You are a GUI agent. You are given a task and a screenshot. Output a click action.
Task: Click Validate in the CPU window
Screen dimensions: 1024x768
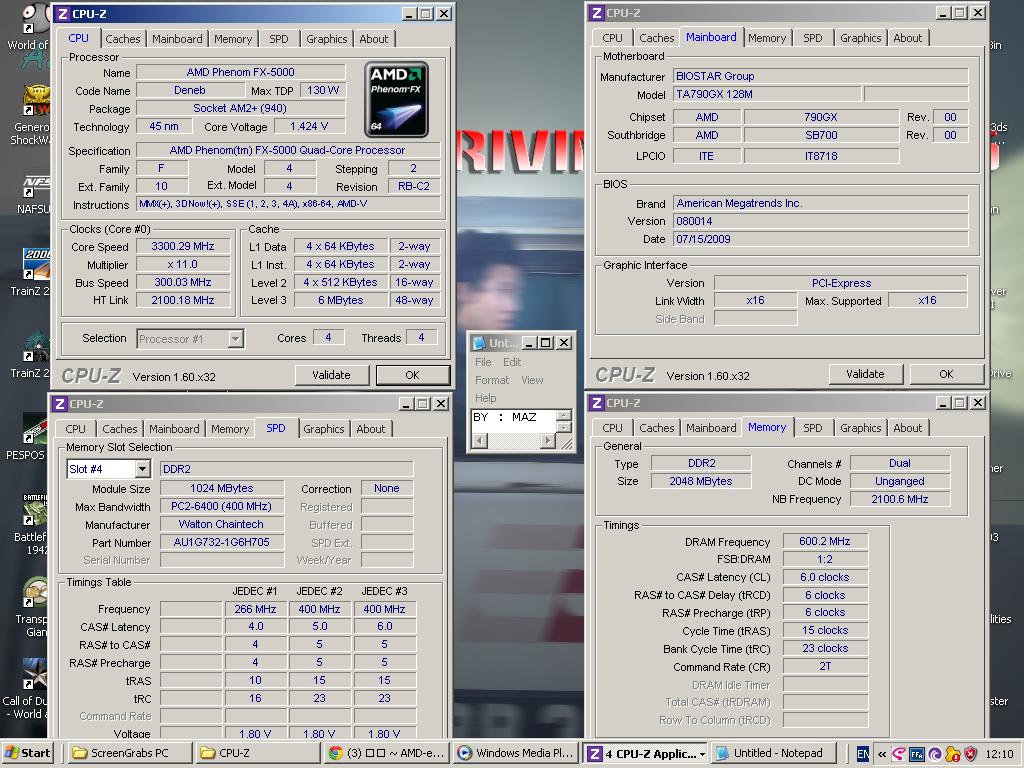coord(331,375)
